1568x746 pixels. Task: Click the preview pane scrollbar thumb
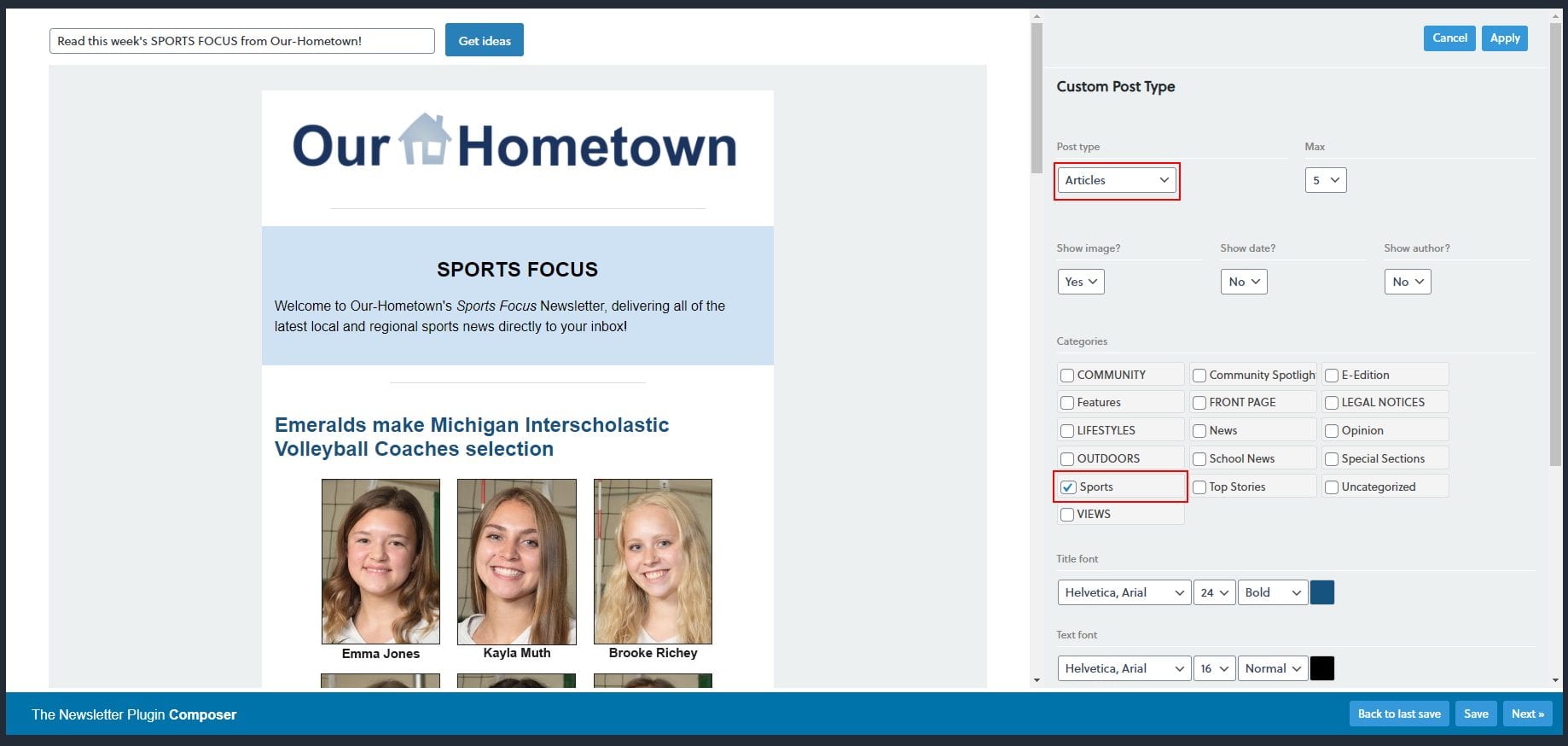(x=1037, y=98)
